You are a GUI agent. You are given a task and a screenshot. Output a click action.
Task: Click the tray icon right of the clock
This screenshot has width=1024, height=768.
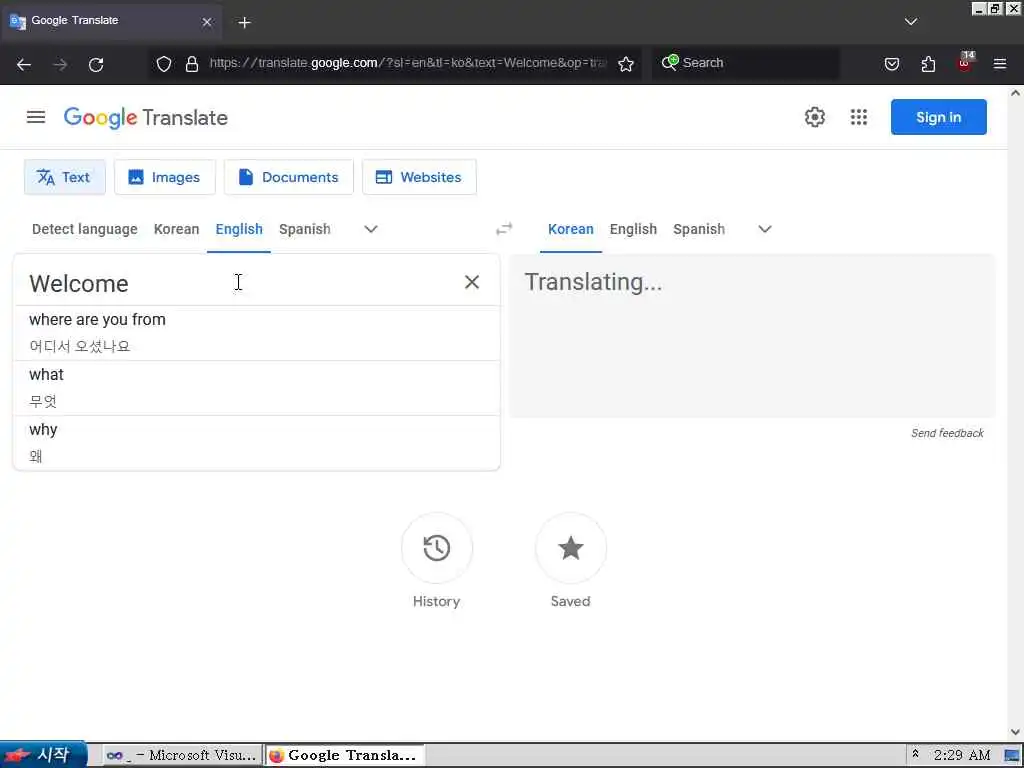[1011, 756]
